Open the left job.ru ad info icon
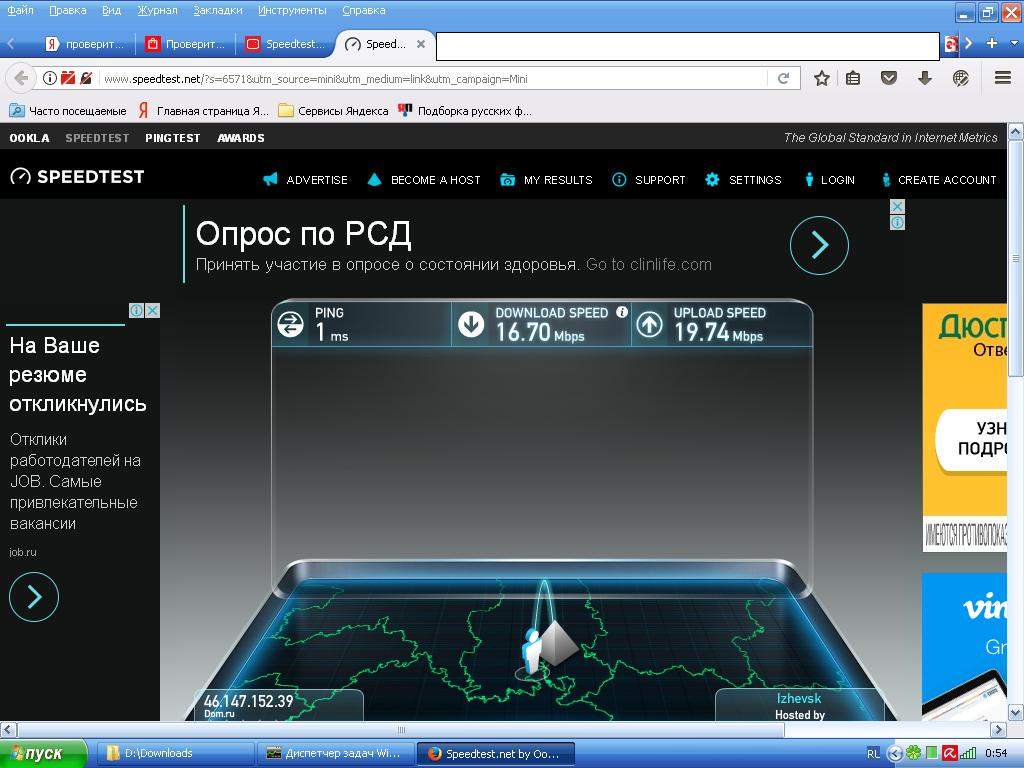Image resolution: width=1024 pixels, height=768 pixels. click(136, 310)
